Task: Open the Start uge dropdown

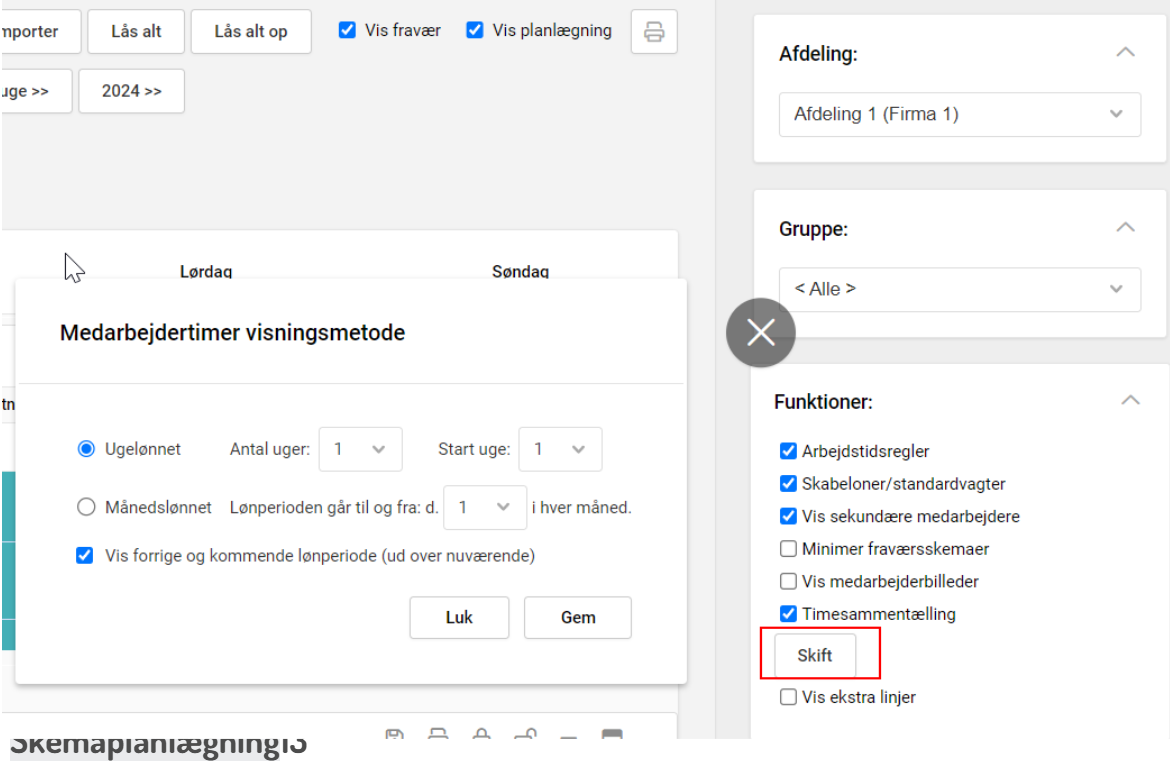Action: [x=560, y=449]
